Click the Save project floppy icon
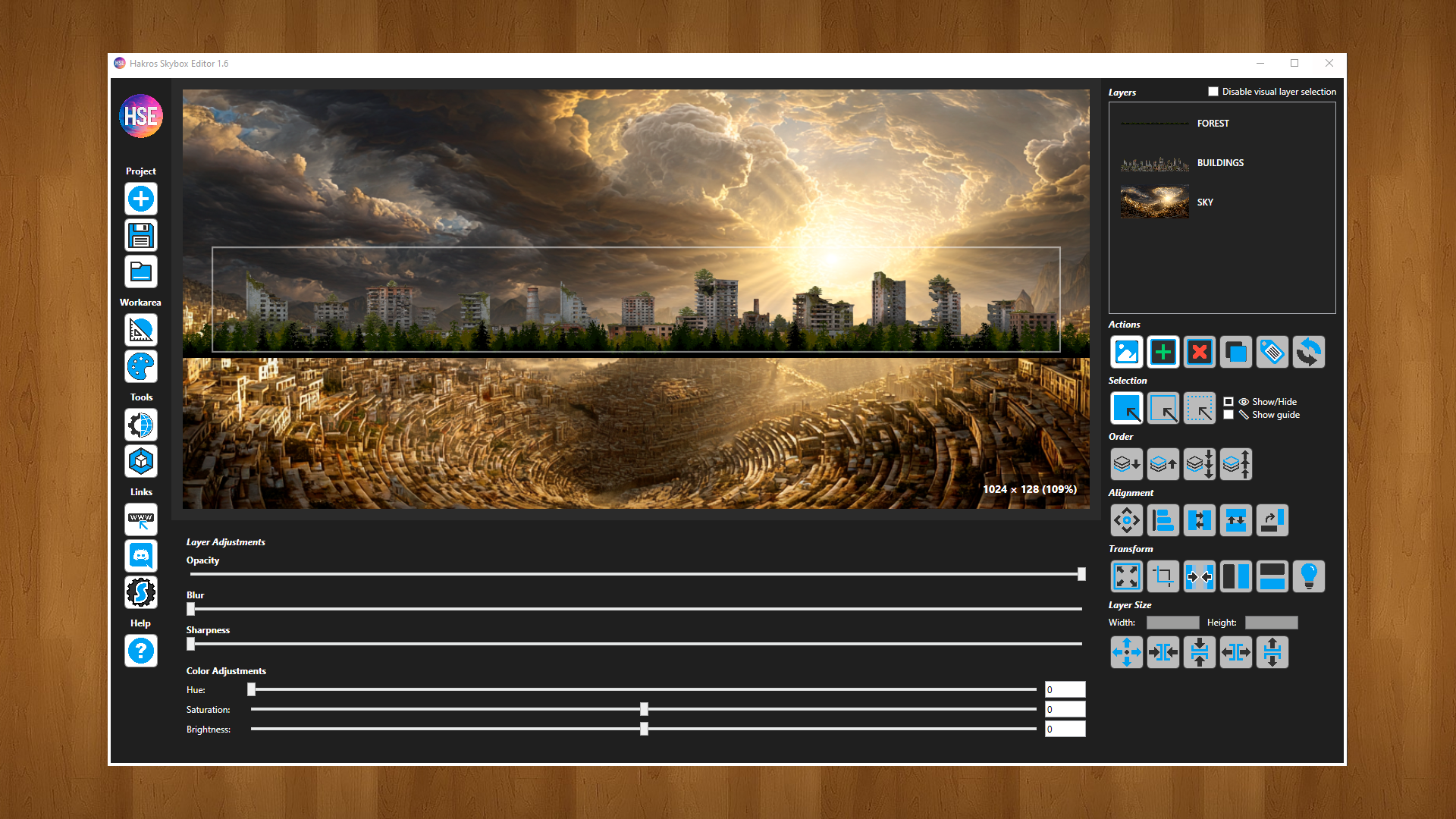This screenshot has width=1456, height=819. pyautogui.click(x=141, y=236)
